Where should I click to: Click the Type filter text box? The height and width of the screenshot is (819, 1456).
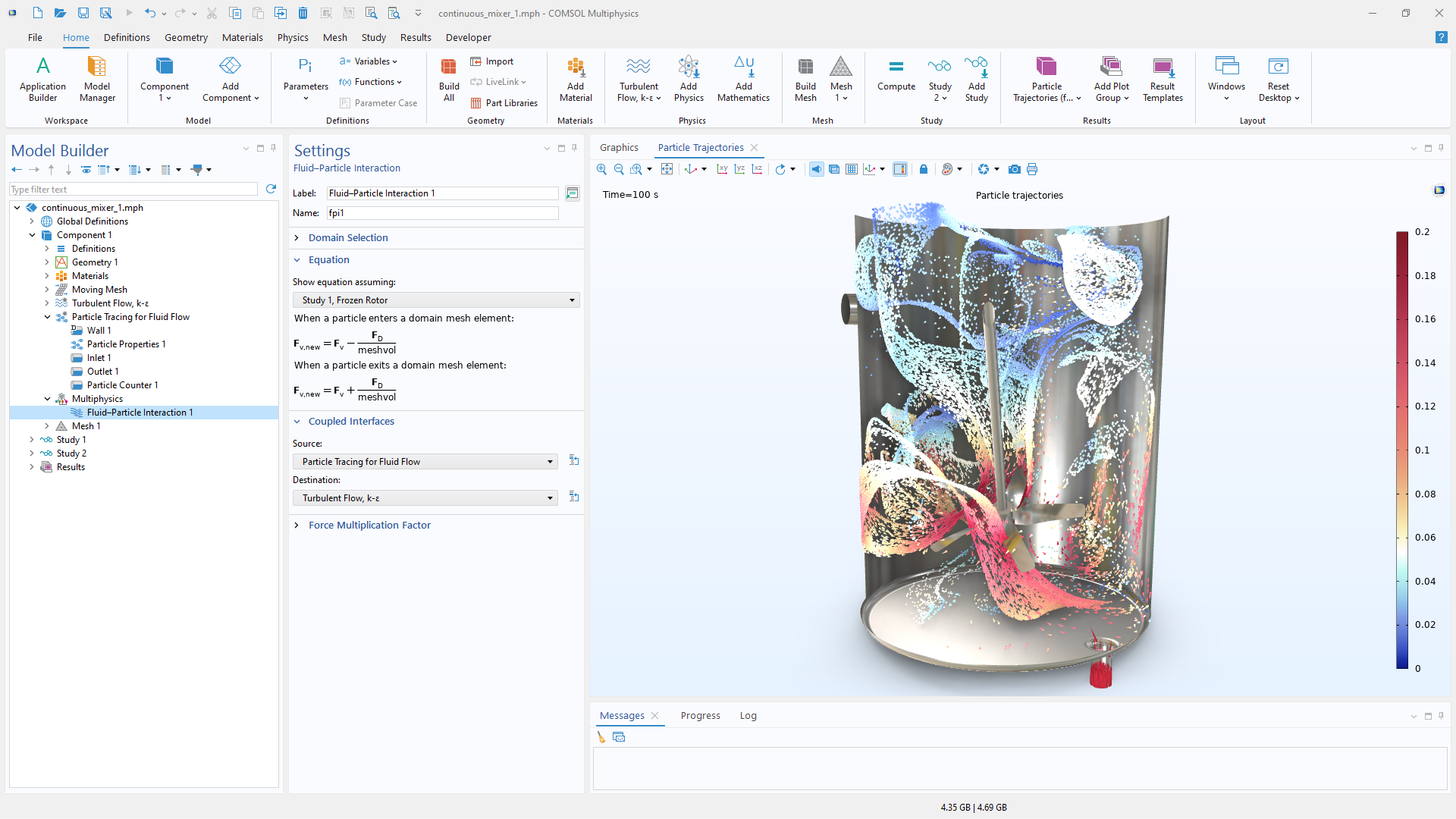[x=133, y=190]
